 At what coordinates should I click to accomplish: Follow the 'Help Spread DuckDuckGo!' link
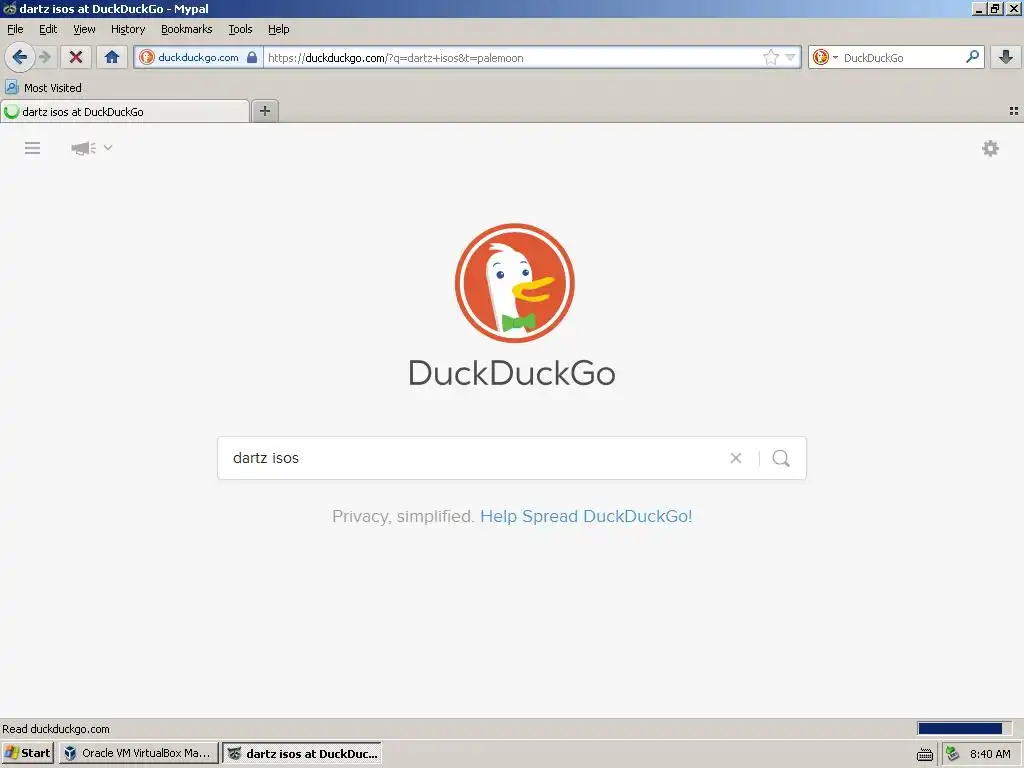pyautogui.click(x=586, y=516)
